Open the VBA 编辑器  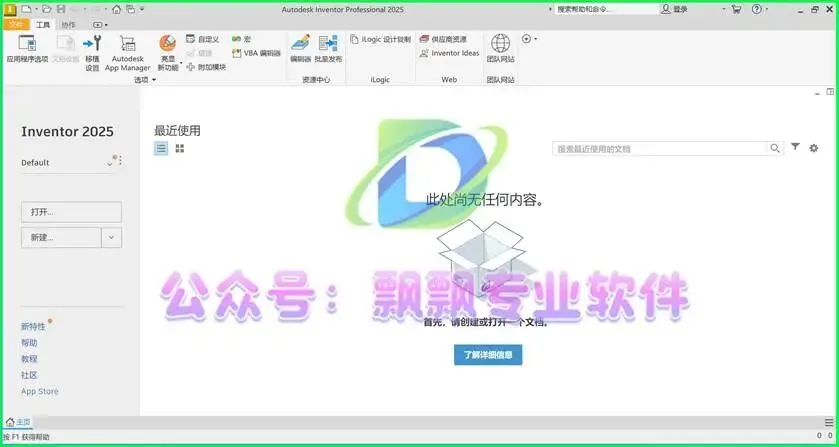tap(256, 53)
